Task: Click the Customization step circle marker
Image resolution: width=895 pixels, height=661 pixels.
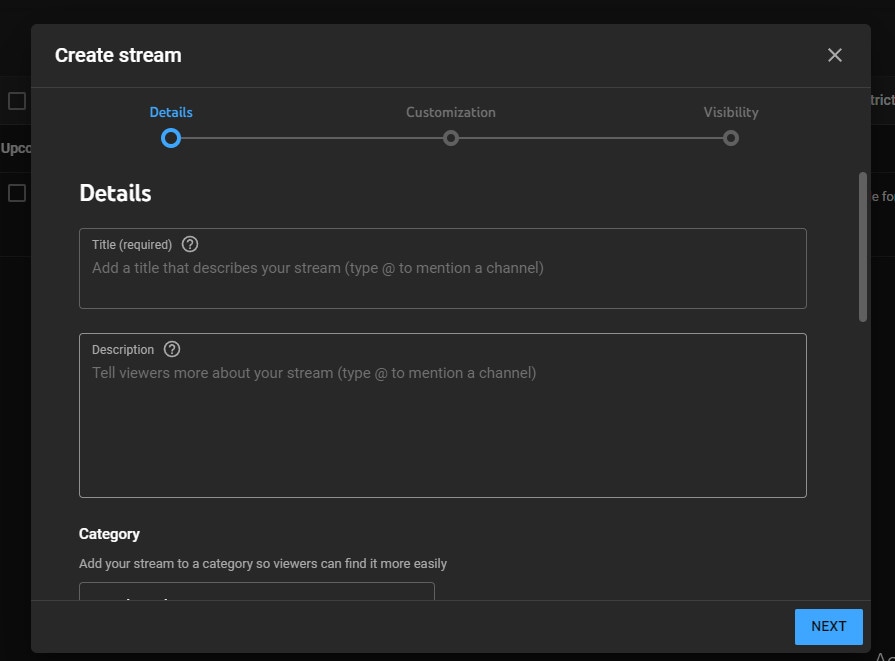Action: 451,138
